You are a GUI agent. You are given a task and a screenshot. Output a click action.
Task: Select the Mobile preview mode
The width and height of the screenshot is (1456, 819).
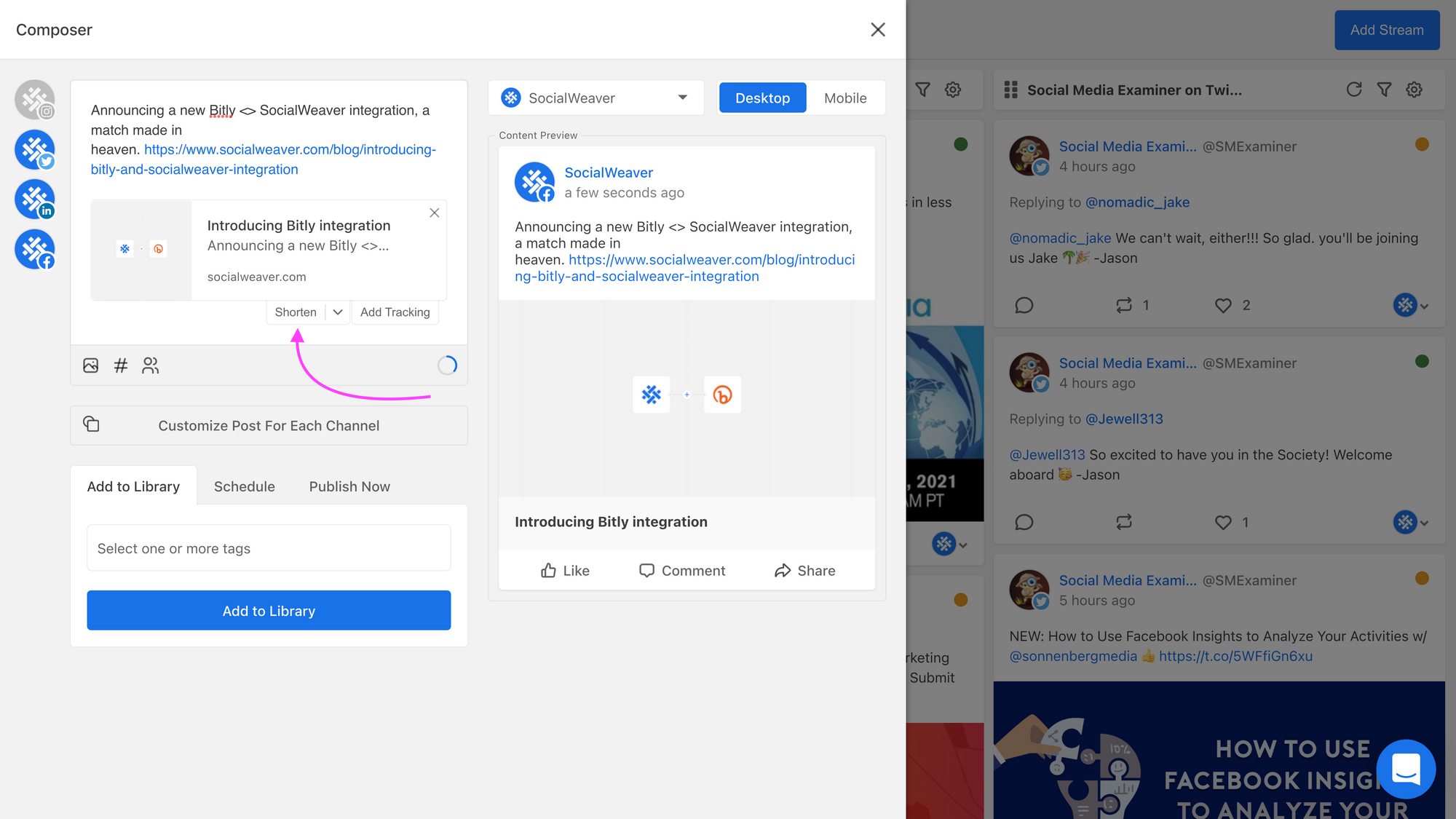845,98
